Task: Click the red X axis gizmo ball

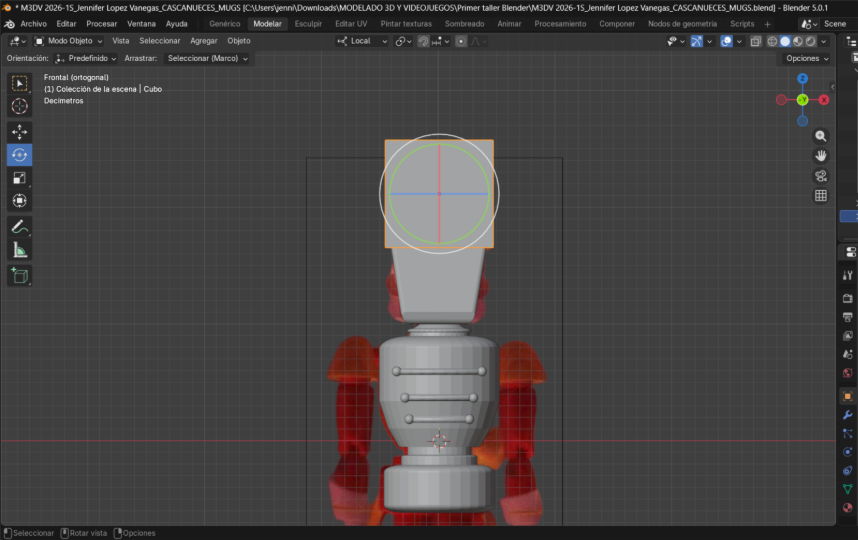Action: pos(824,100)
